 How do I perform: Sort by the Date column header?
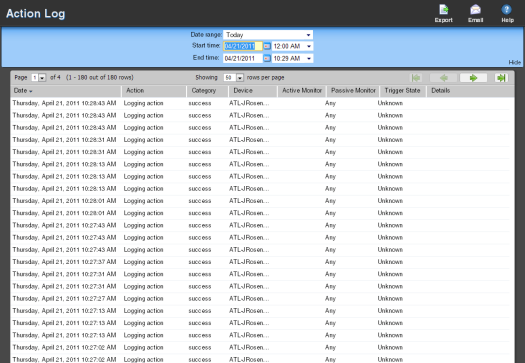point(66,91)
